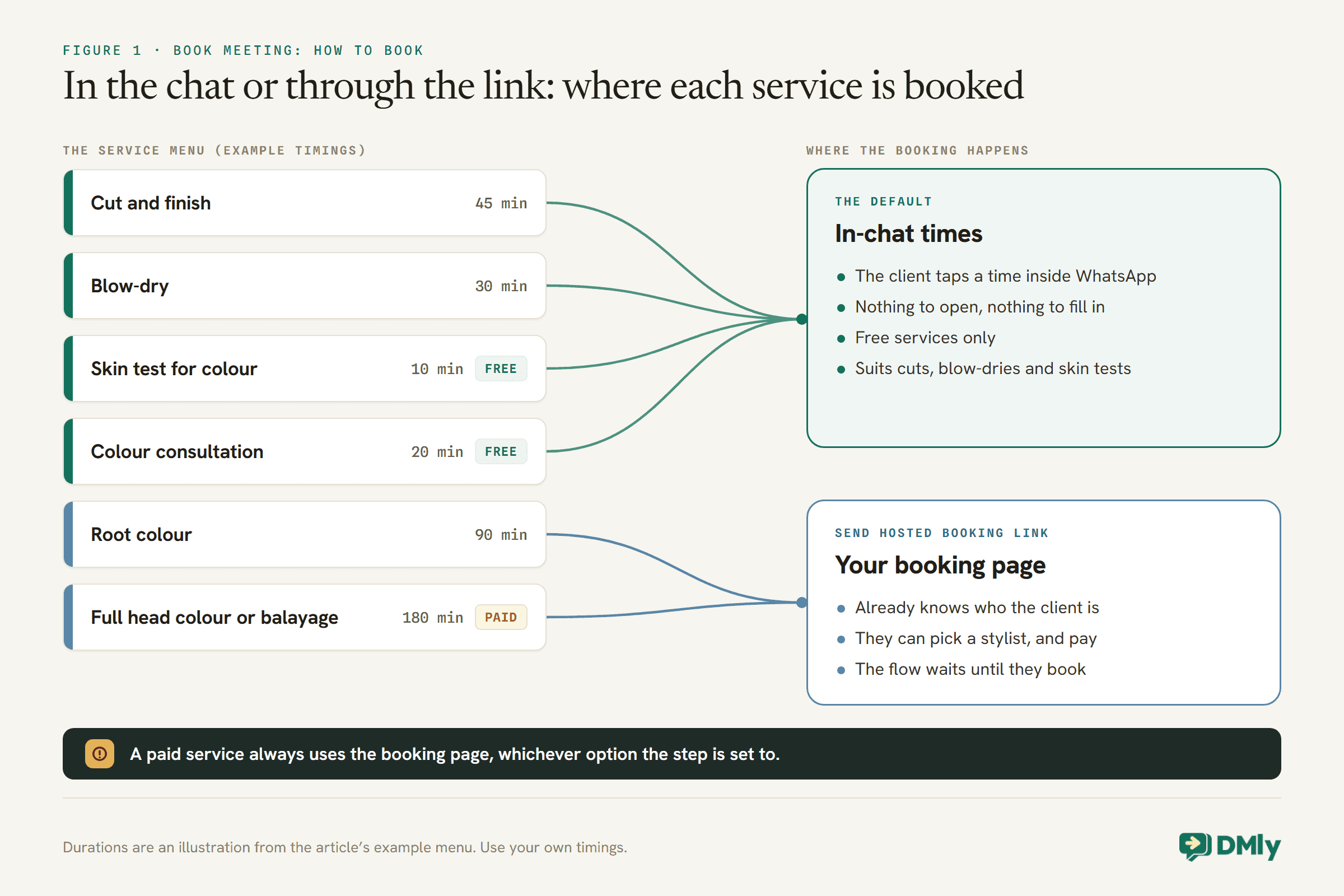Click the WHERE THE BOOKING HAPPENS header

coord(917,150)
